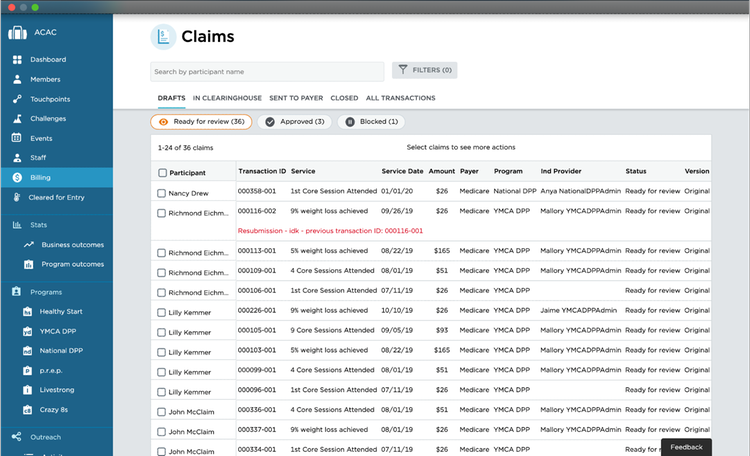Open Dashboard from the sidebar icon
The width and height of the screenshot is (750, 456).
tap(17, 60)
